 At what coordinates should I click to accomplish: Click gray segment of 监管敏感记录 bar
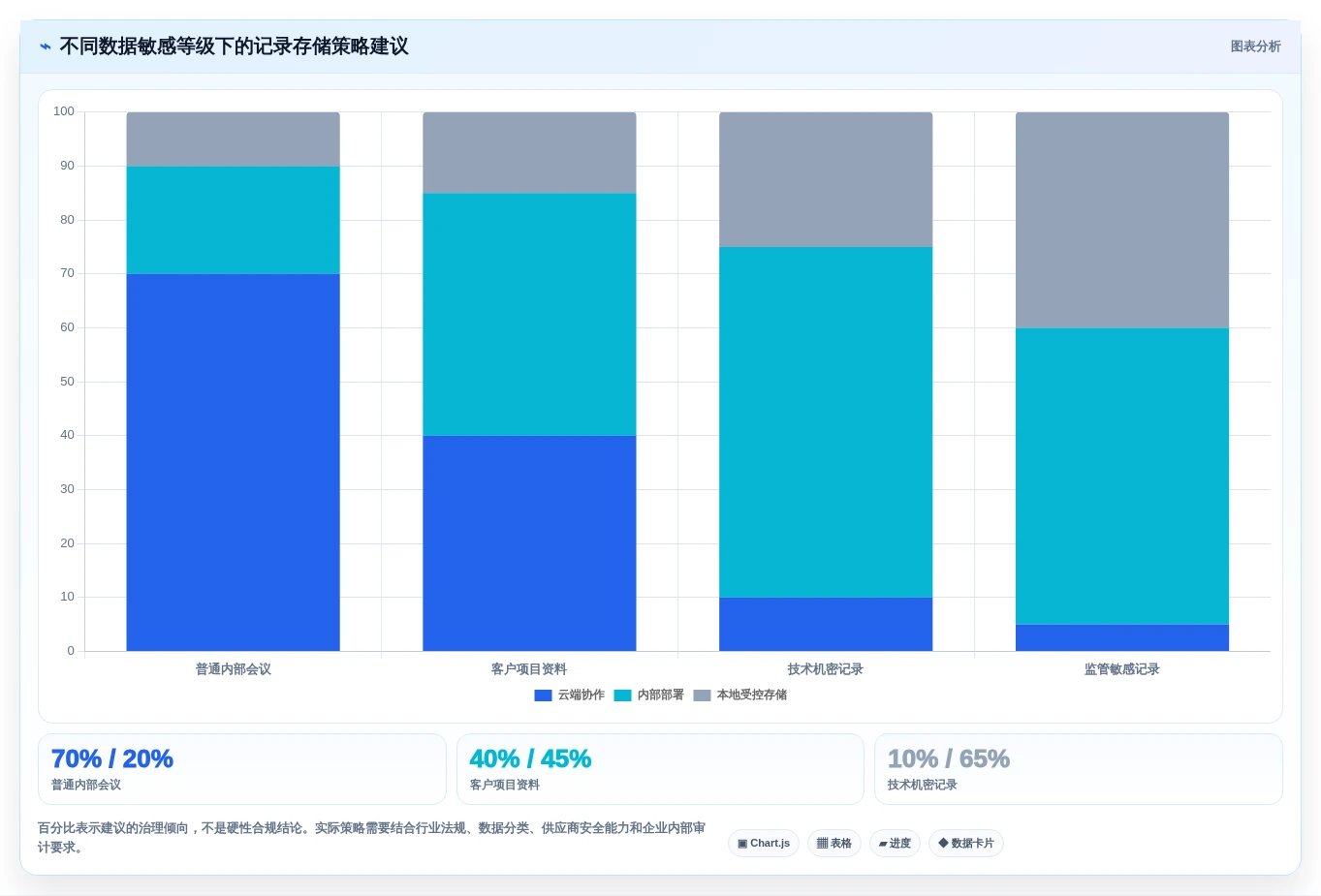(x=1122, y=220)
